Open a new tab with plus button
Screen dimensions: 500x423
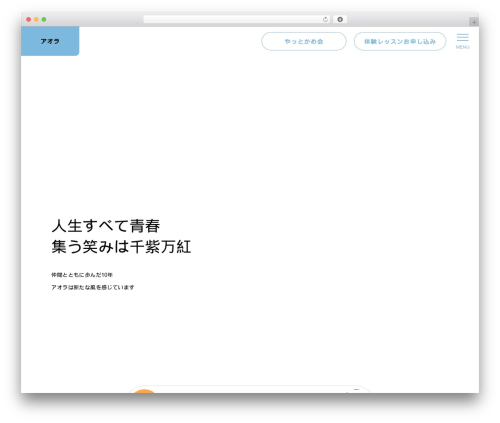click(474, 22)
